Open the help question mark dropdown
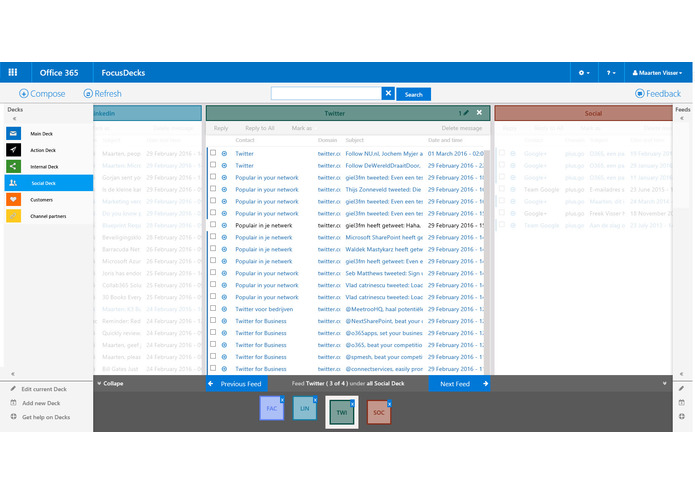Viewport: 695px width, 494px height. 611,73
